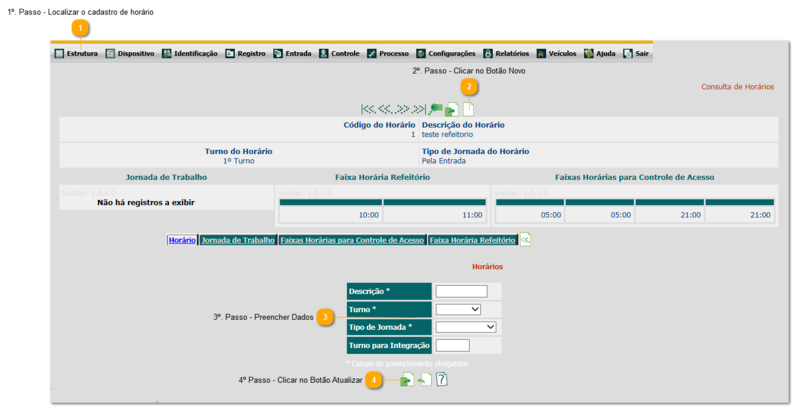The height and width of the screenshot is (408, 794).
Task: Click the 'teste refeitorio' description value
Action: pyautogui.click(x=447, y=134)
